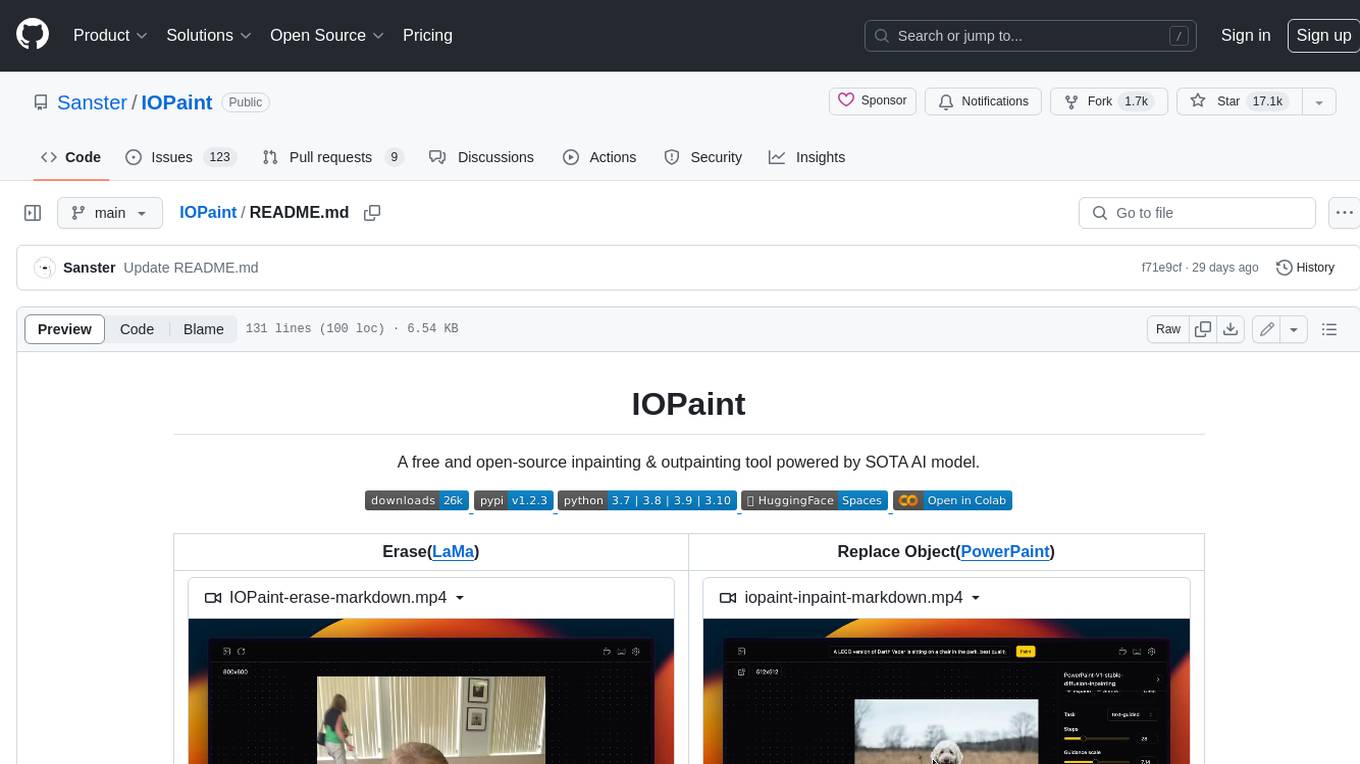
Task: Copy raw file contents
Action: 1203,329
